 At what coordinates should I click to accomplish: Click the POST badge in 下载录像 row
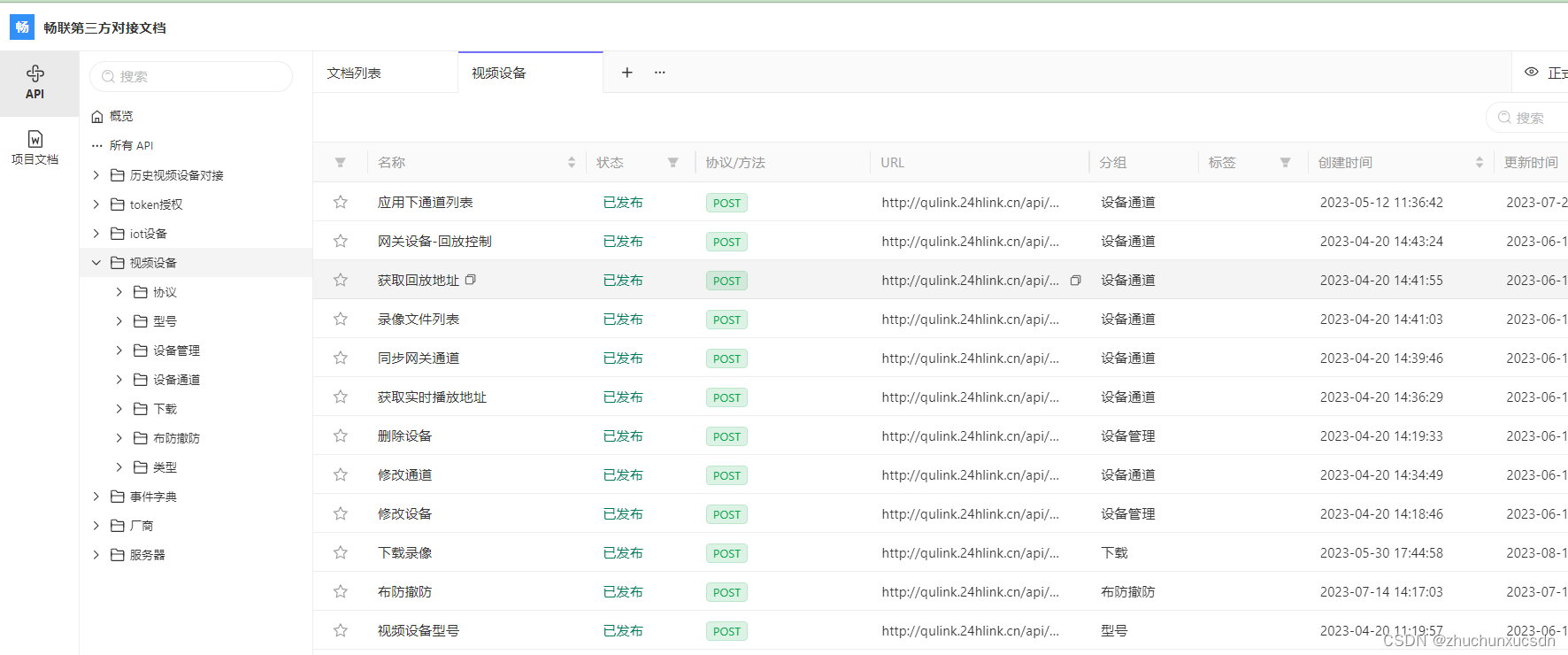click(726, 553)
